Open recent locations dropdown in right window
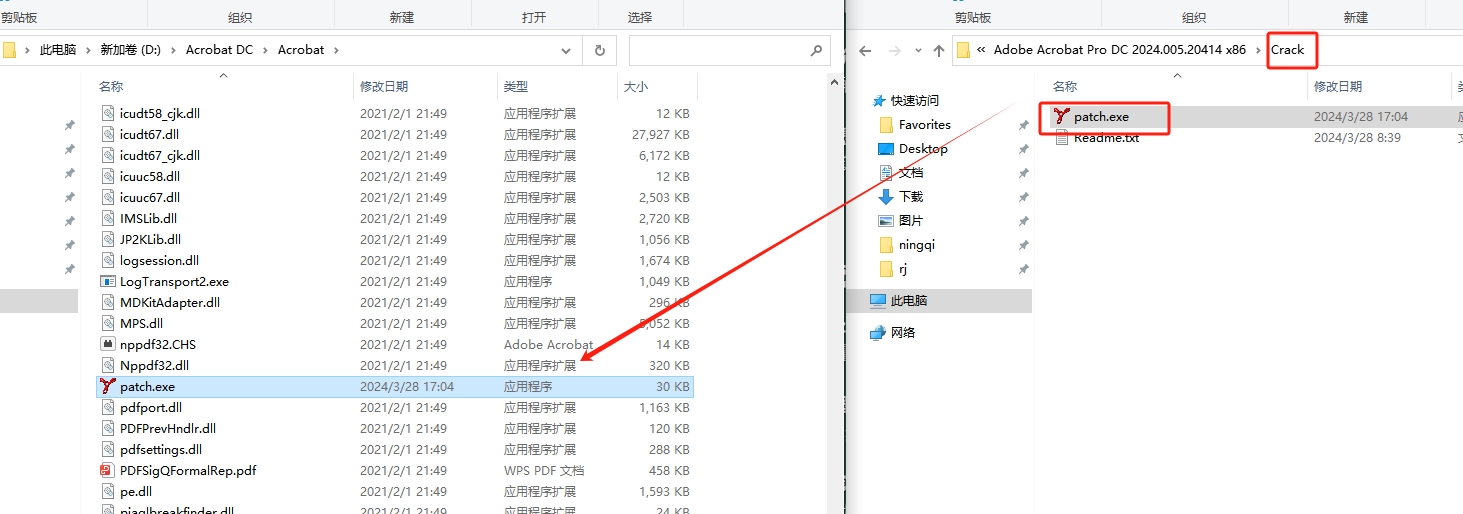 click(x=916, y=50)
